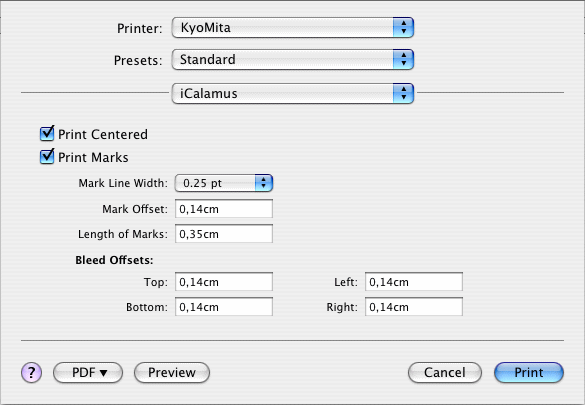Click the Mark Line Width stepper arrows
Image resolution: width=585 pixels, height=405 pixels.
coord(264,183)
